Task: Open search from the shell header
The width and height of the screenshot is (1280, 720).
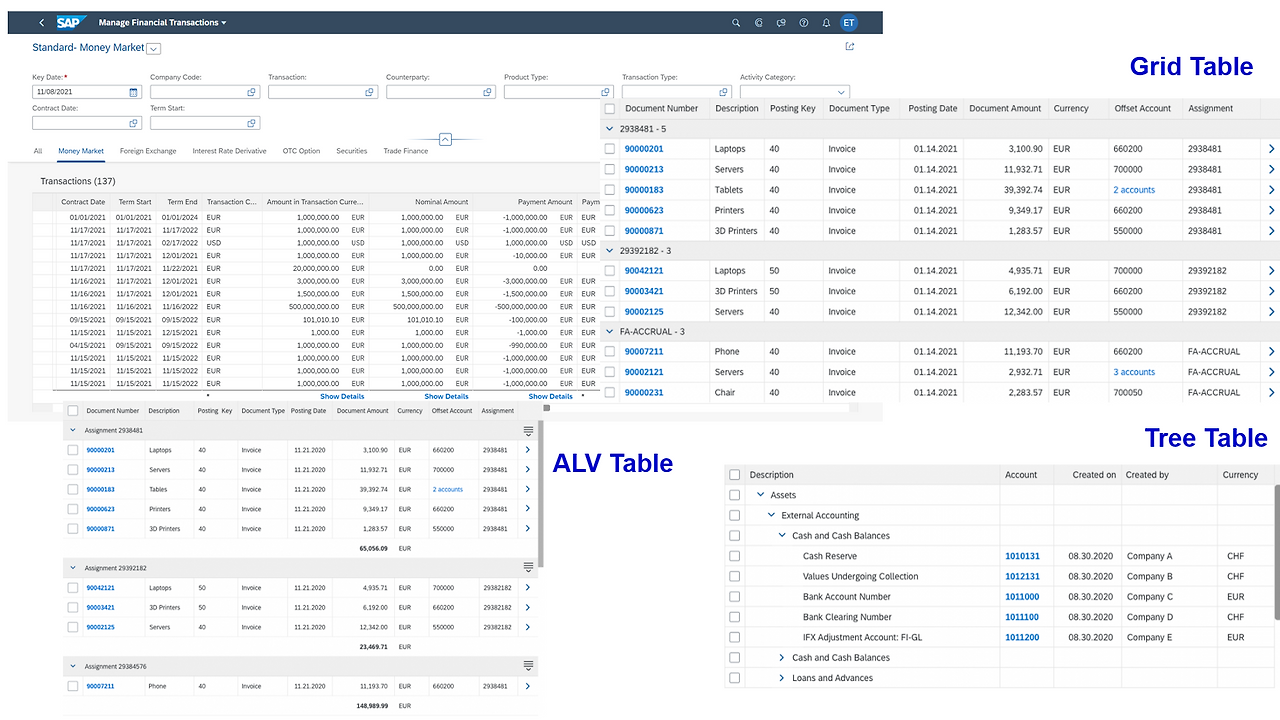Action: point(736,23)
